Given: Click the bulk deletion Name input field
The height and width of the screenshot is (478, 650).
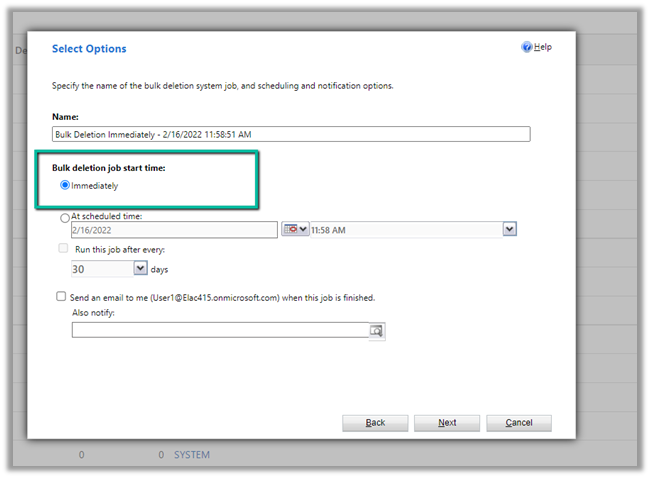Looking at the screenshot, I should (x=291, y=134).
